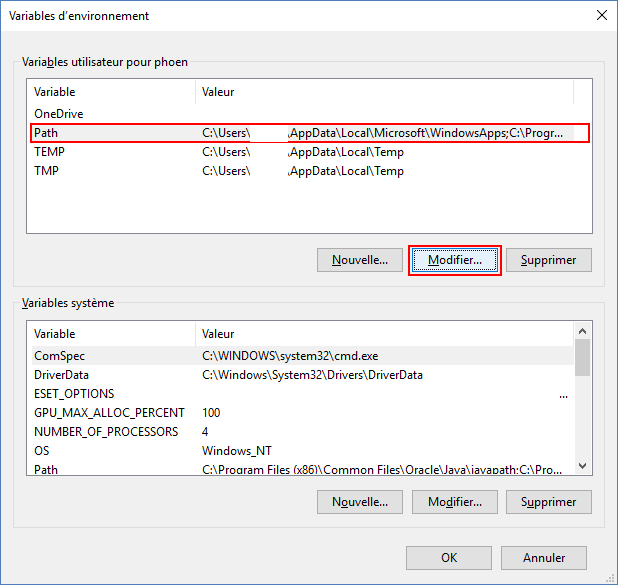Close the Variables d'environnement dialog
This screenshot has width=618, height=585.
(x=601, y=16)
